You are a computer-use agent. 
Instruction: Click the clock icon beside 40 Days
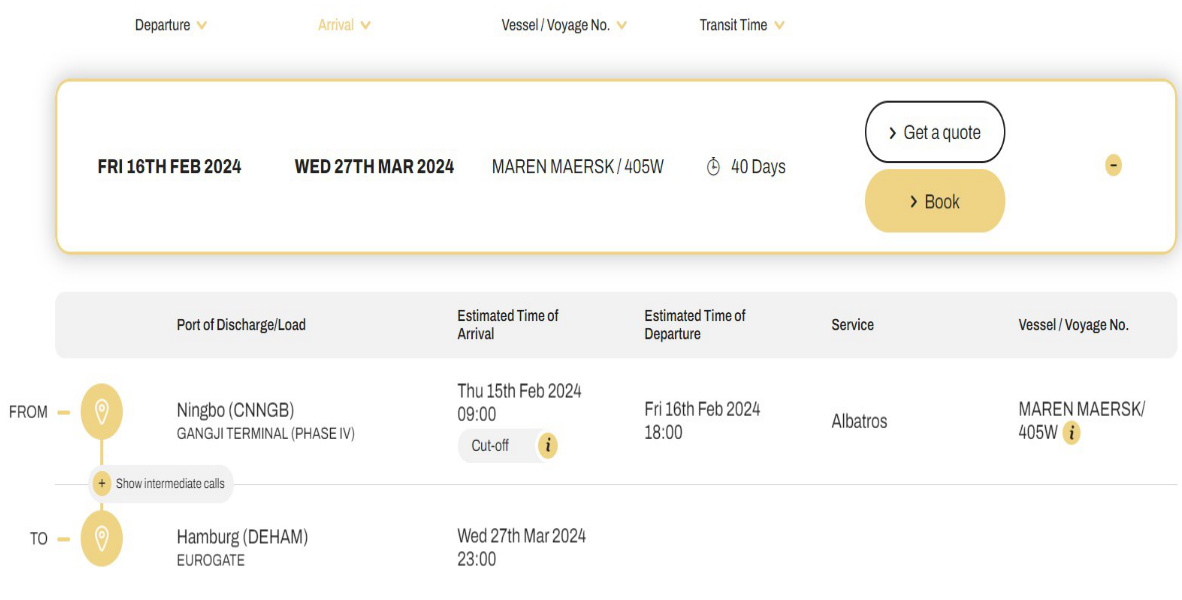[713, 167]
